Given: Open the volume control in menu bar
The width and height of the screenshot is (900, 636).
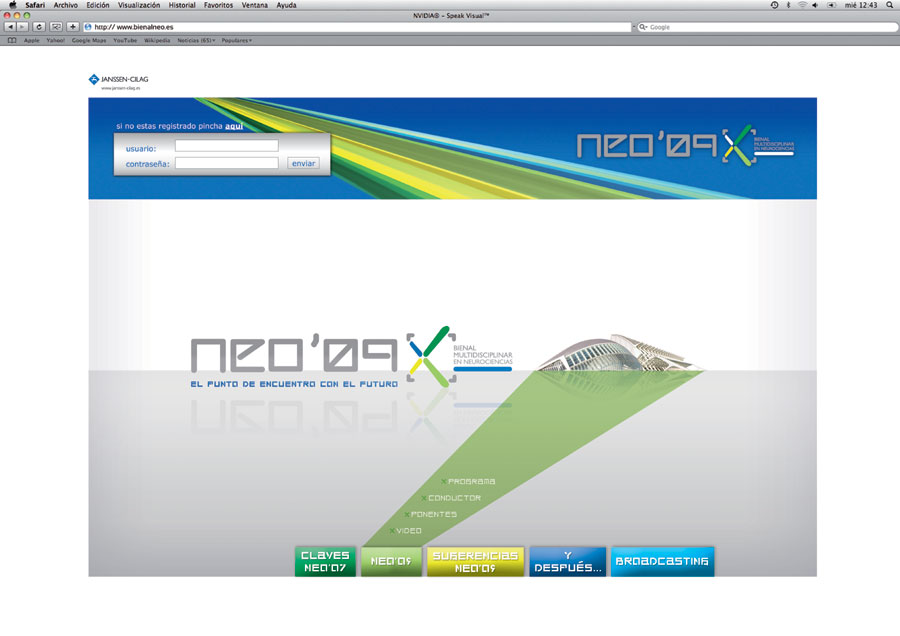Looking at the screenshot, I should (x=815, y=5).
